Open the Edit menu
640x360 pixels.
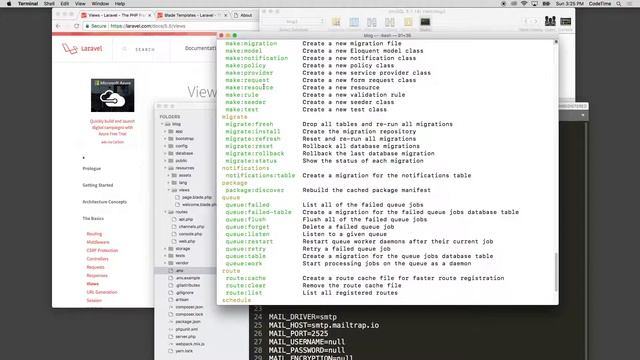[64, 4]
